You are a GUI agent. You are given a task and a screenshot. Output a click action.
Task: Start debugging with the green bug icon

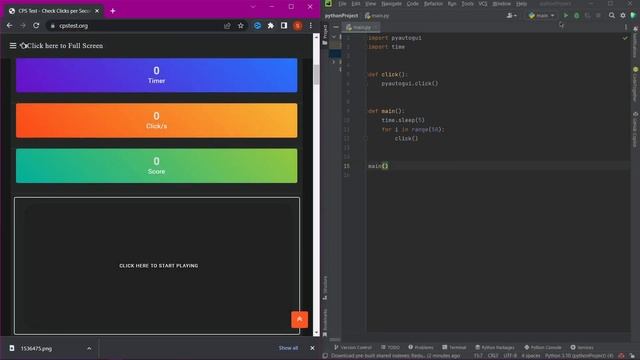577,16
